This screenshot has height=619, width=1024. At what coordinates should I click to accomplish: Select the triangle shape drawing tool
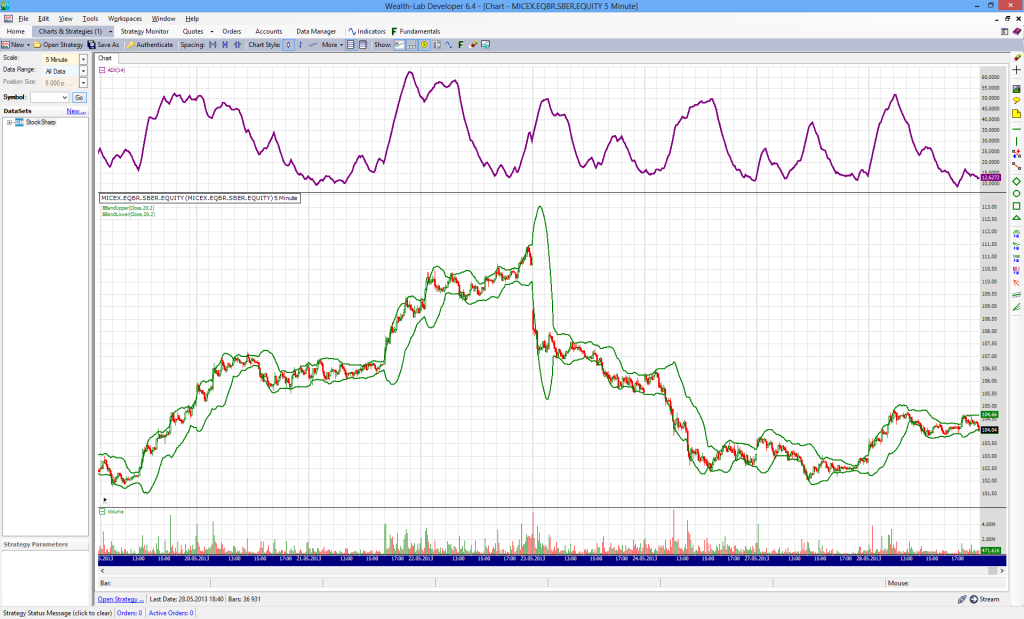[1016, 217]
